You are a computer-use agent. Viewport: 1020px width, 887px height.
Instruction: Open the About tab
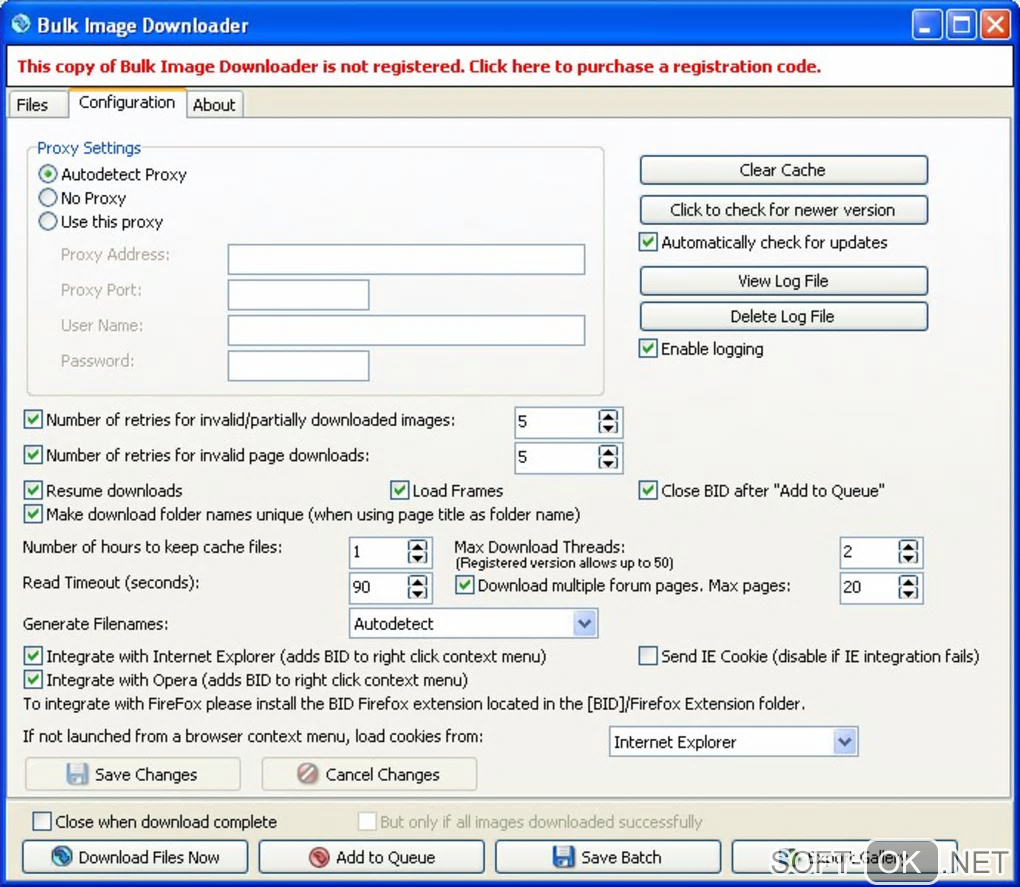click(x=214, y=105)
